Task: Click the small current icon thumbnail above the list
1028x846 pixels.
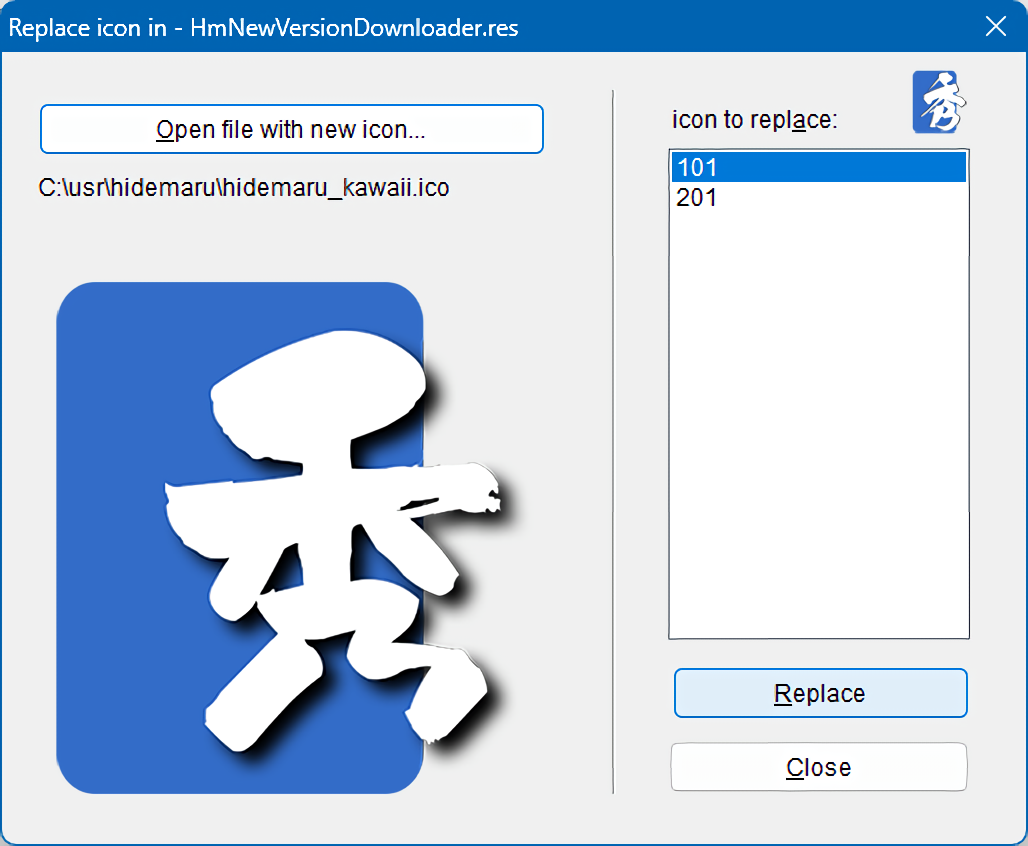Action: pos(940,102)
